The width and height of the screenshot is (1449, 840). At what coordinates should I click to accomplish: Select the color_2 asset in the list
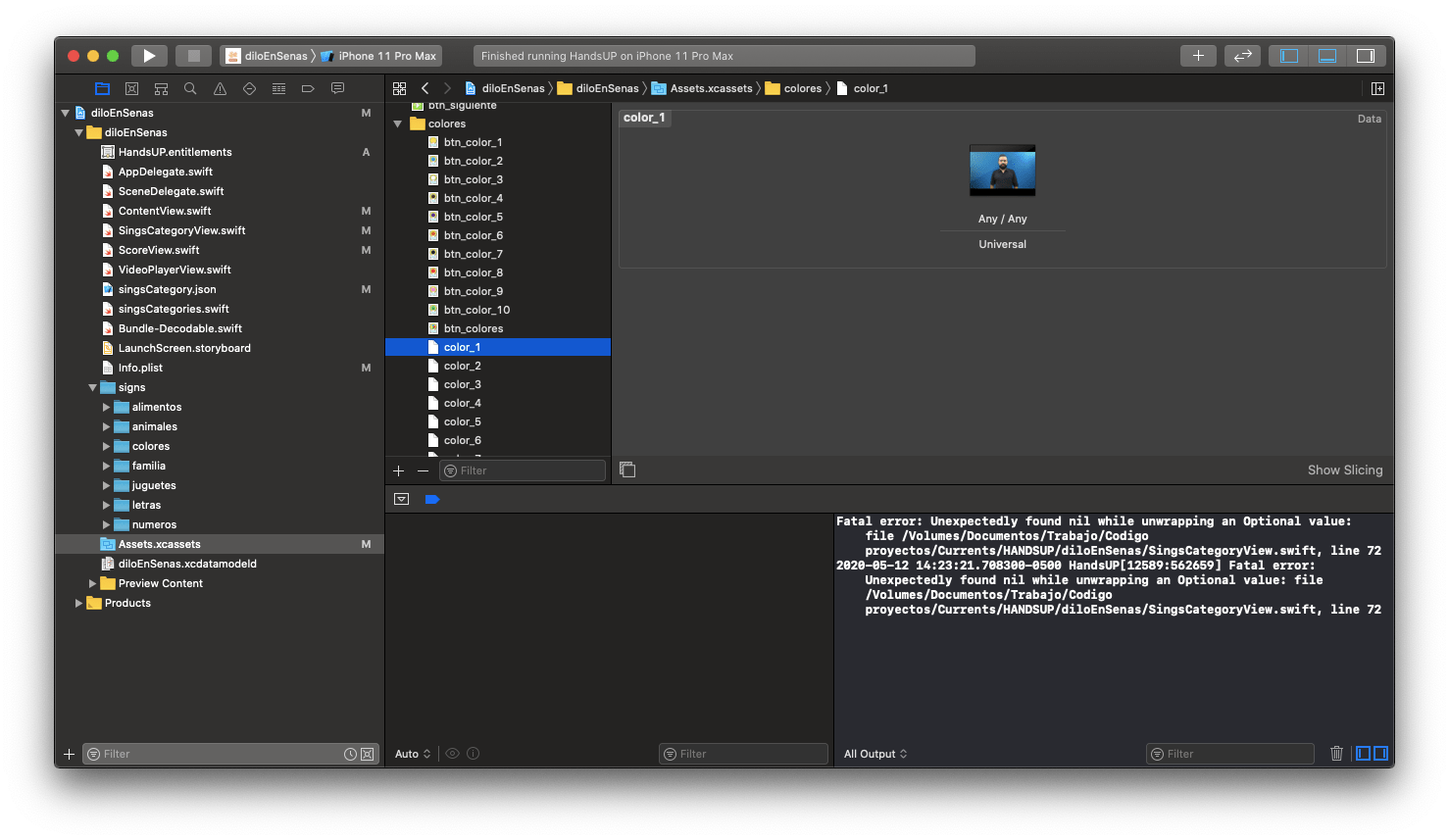coord(461,365)
